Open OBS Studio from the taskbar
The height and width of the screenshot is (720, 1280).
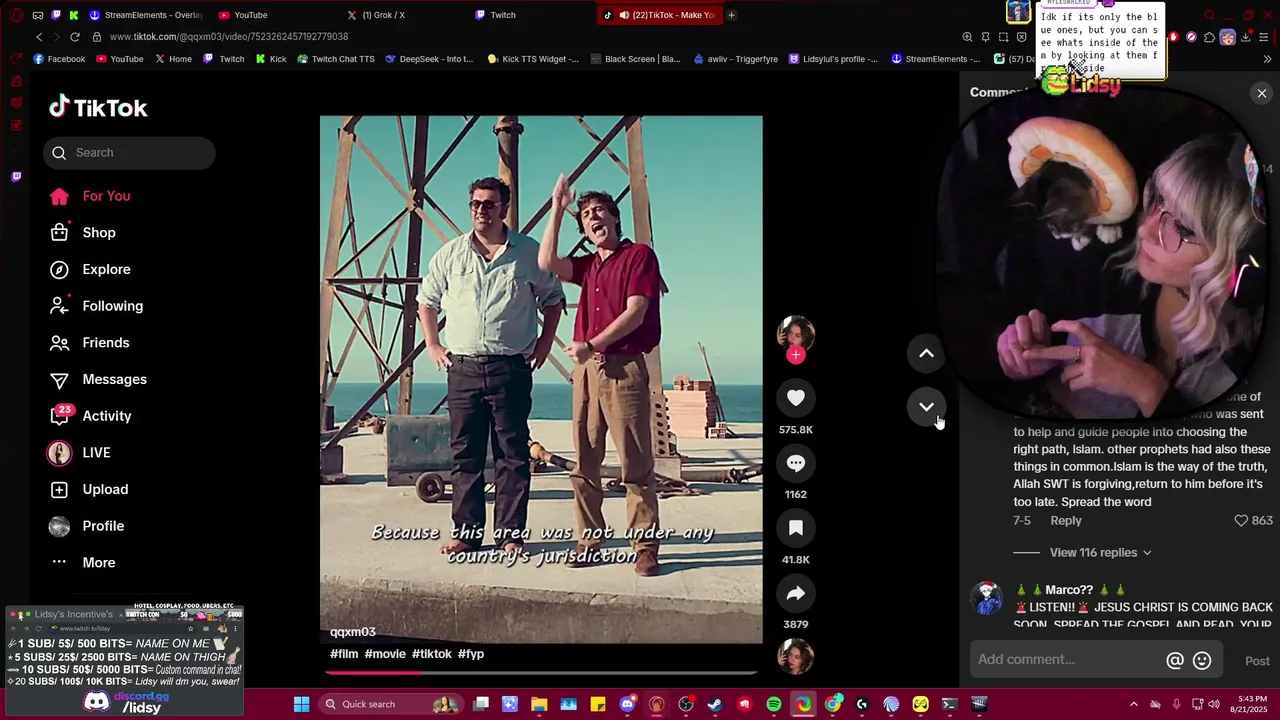pos(686,704)
